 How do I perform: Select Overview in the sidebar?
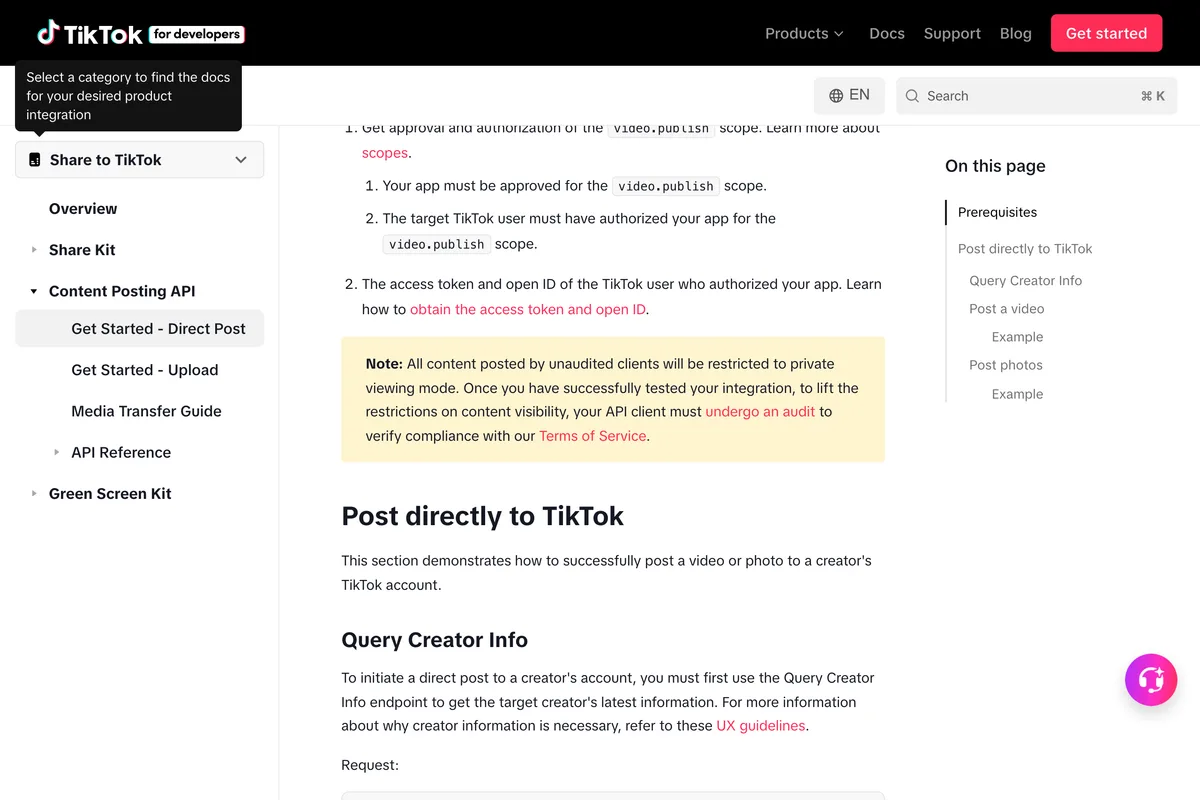[83, 209]
